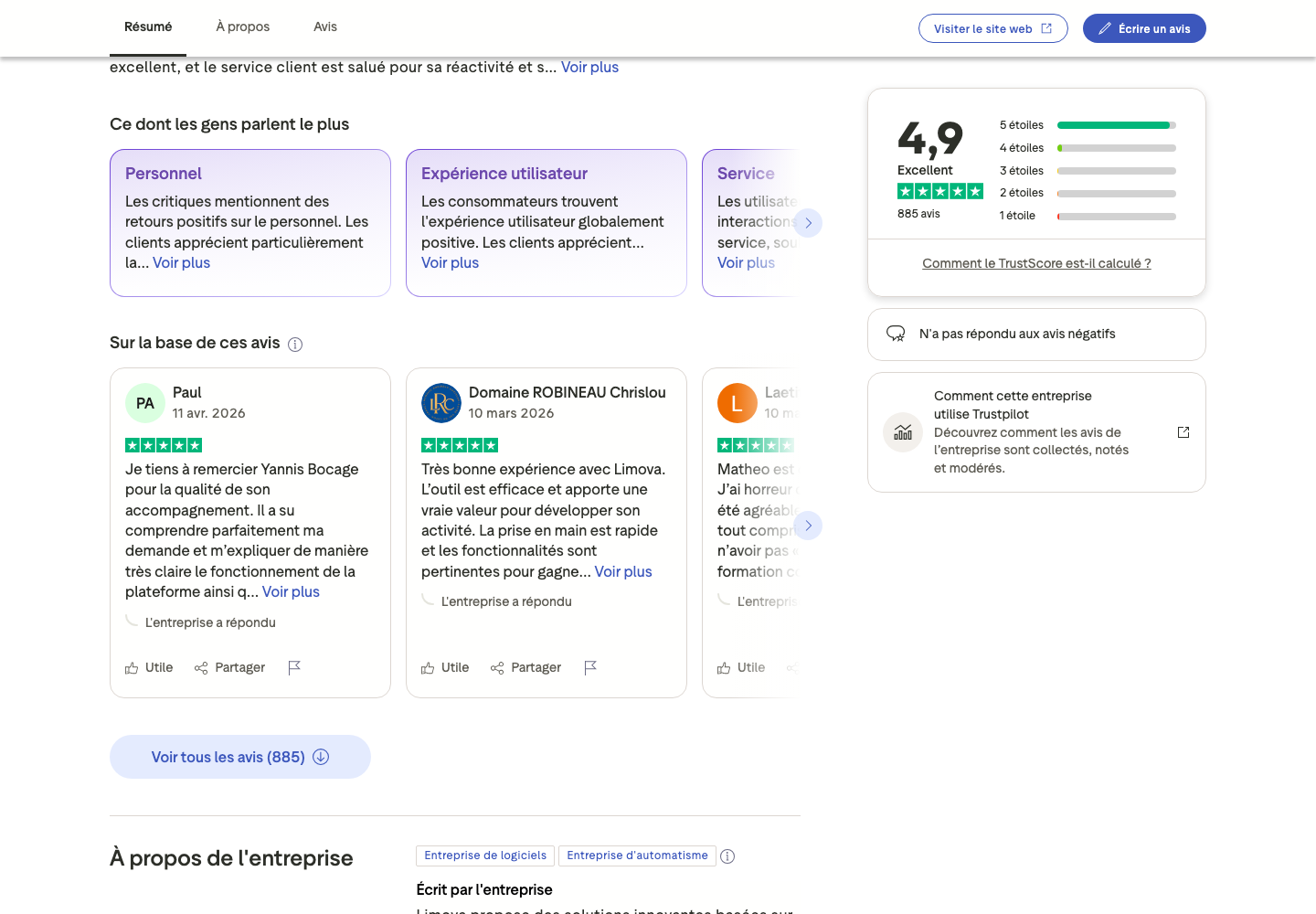Select the Partager icon under Domaine ROBINEAU's review

[498, 668]
